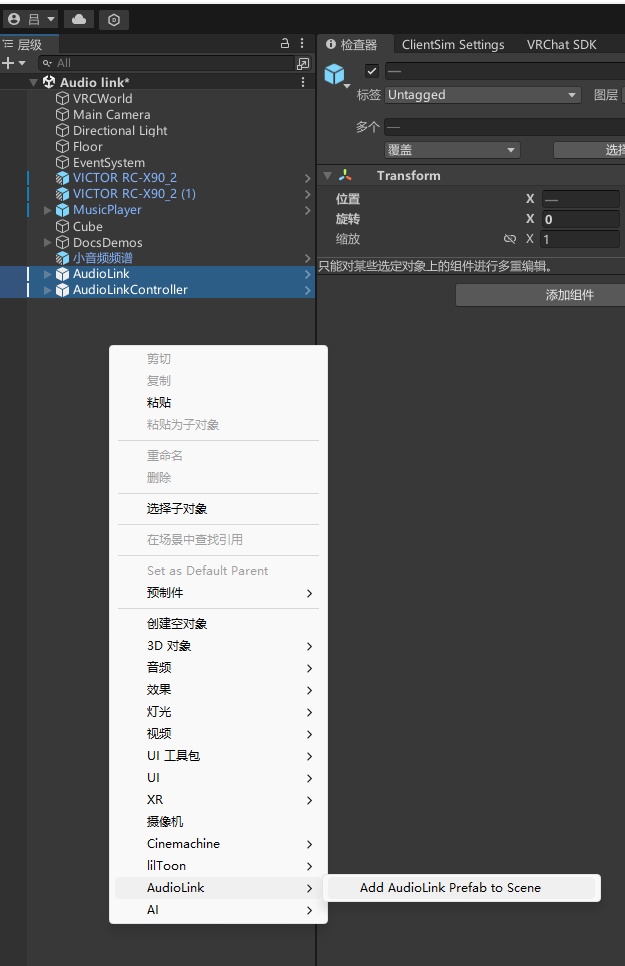This screenshot has height=966, width=625.
Task: Open the 效果 submenu
Action: point(218,690)
